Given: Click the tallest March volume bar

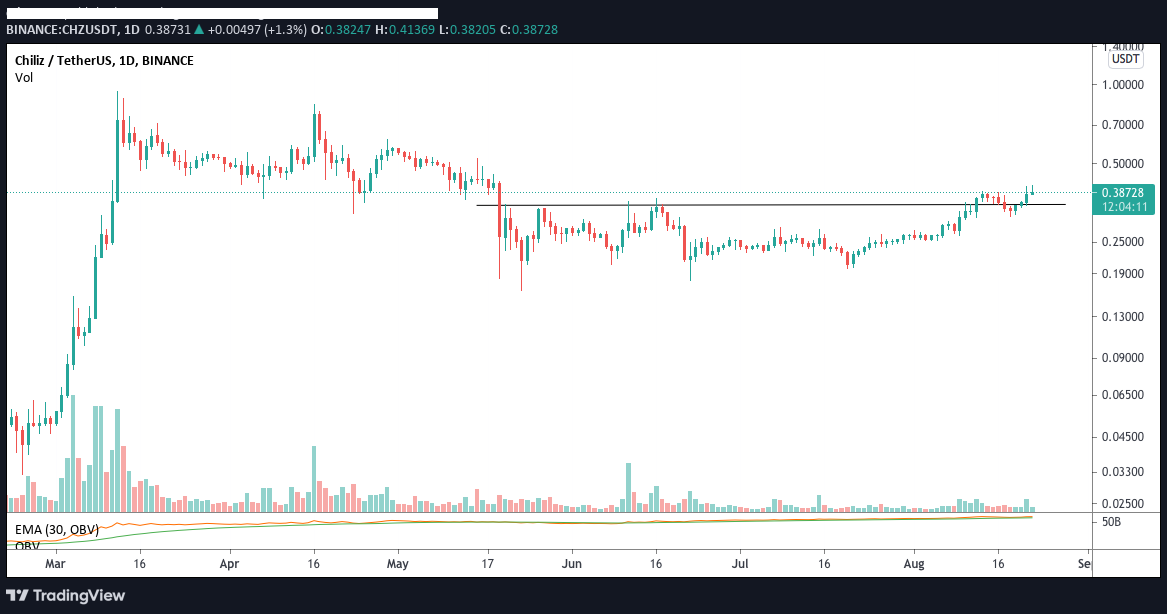Looking at the screenshot, I should (x=73, y=454).
